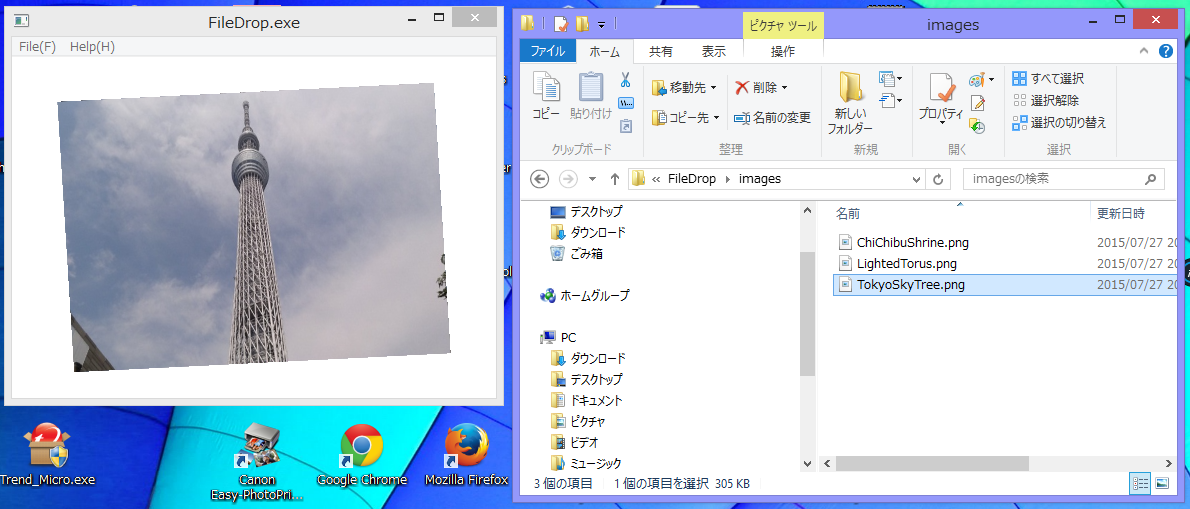Open the Help(H) menu in FileDrop.exe

[92, 46]
